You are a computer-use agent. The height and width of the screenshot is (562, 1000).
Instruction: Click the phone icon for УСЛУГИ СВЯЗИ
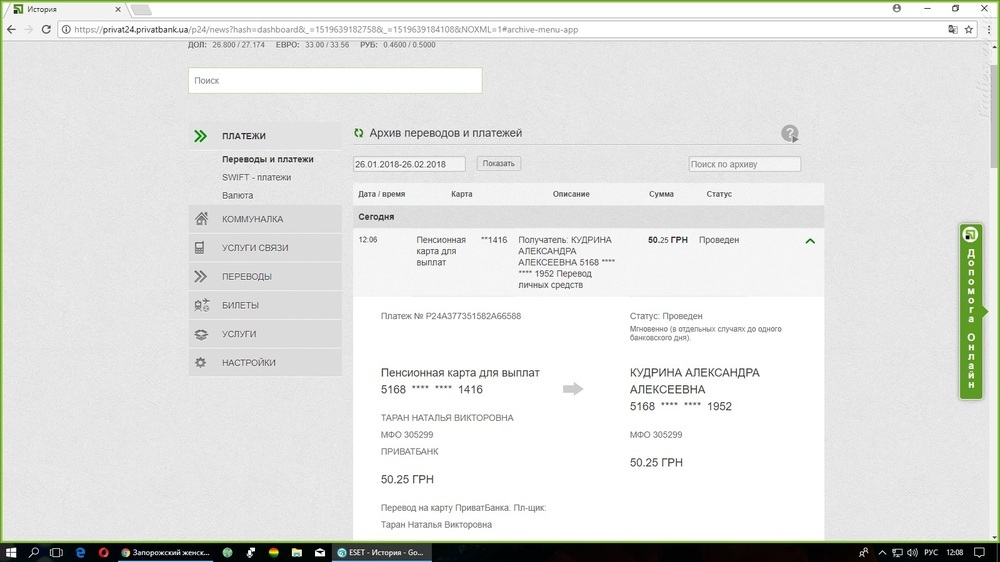click(x=200, y=248)
